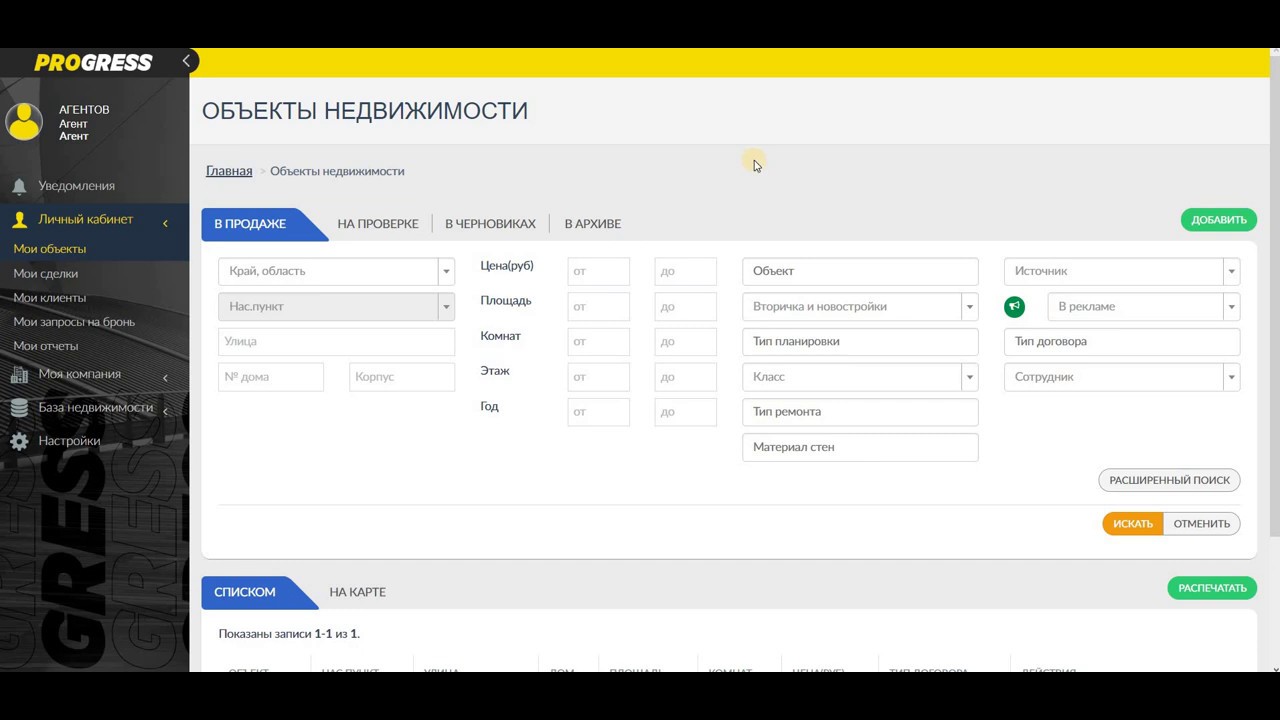Image resolution: width=1280 pixels, height=720 pixels.
Task: Click the Этаж 'от' field
Action: tap(599, 377)
